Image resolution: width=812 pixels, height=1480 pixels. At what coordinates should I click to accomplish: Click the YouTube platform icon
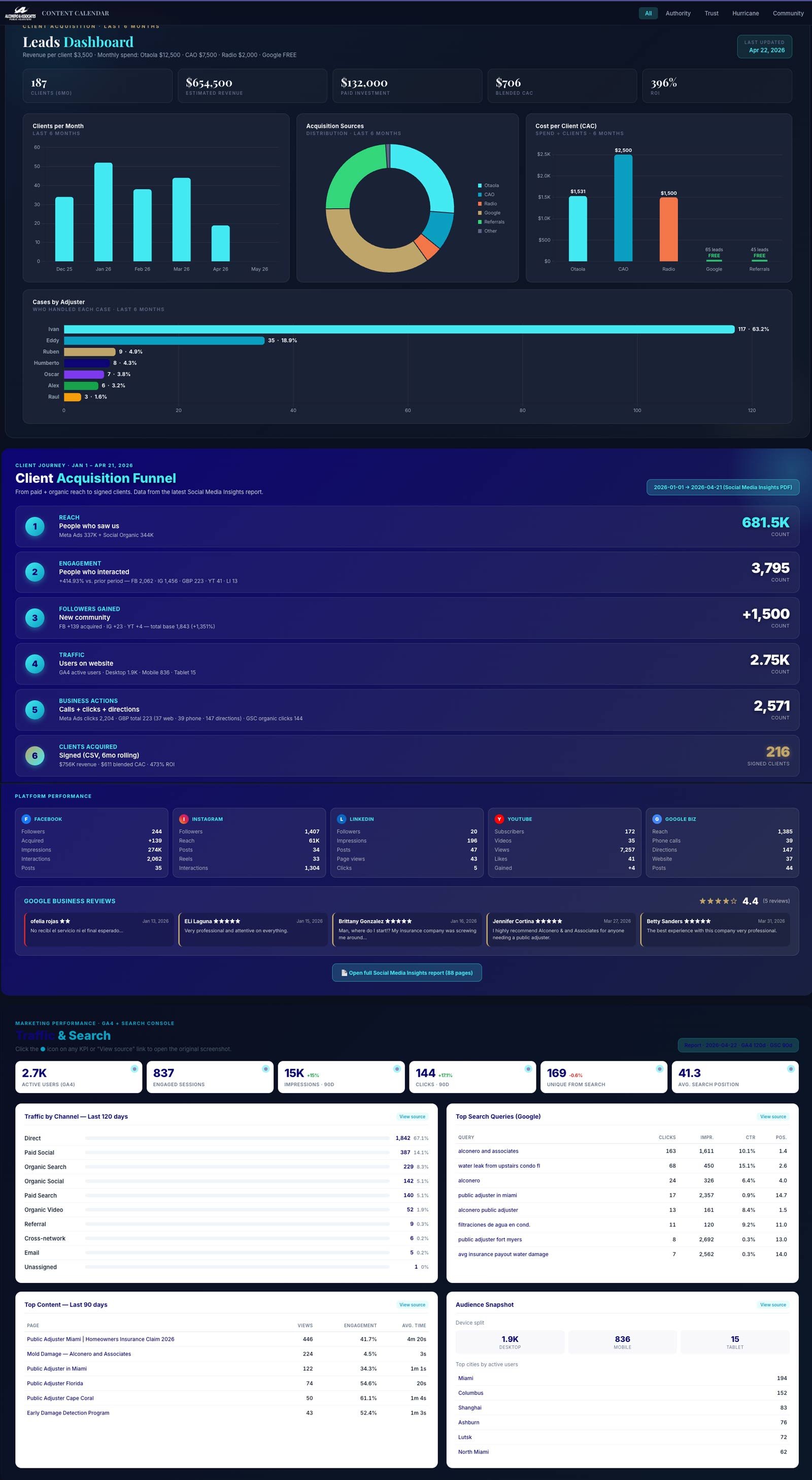coord(499,819)
